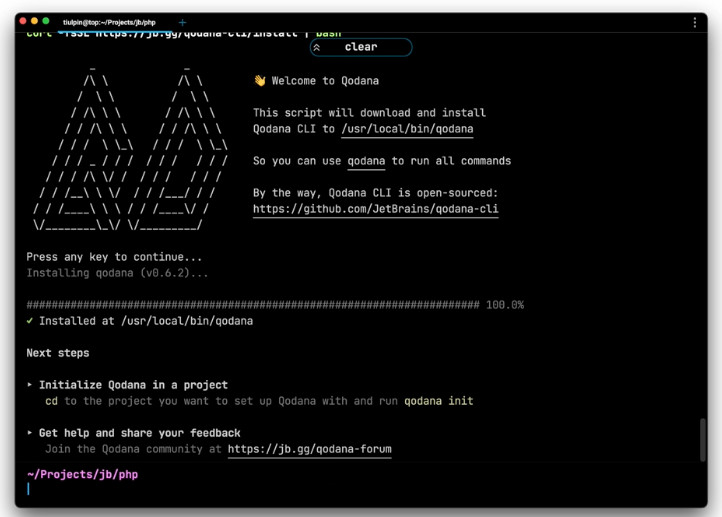Click the yellow minimize window button
Screen dimensions: 722x517
[x=35, y=21]
